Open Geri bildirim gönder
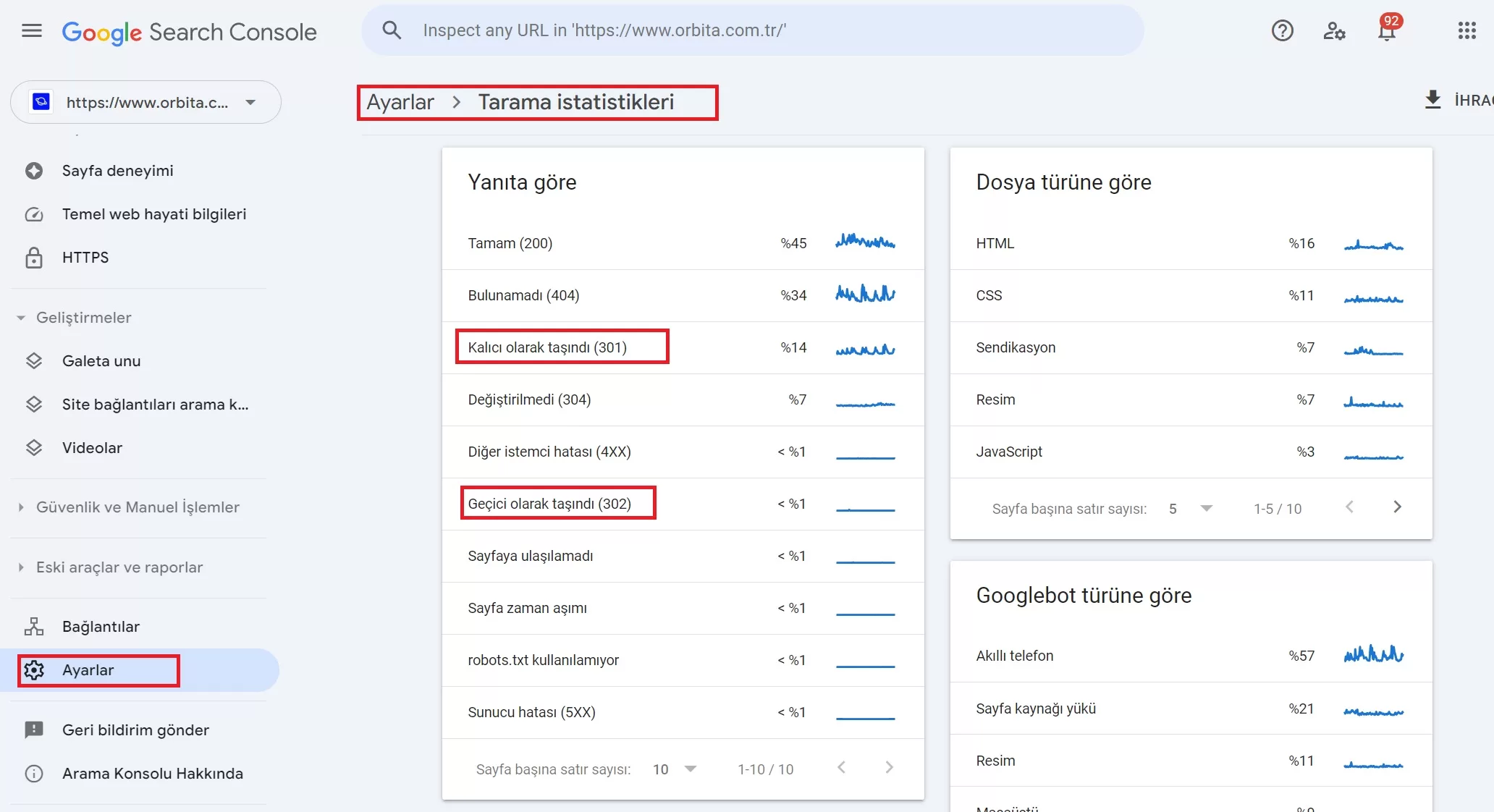This screenshot has width=1494, height=812. (x=140, y=729)
